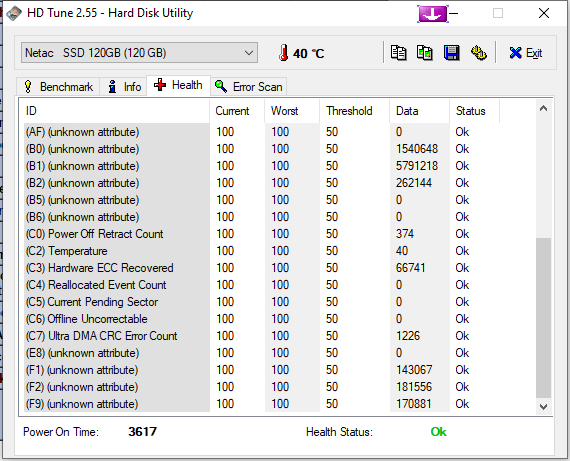
Task: Click the copy screenshot to clipboard icon
Action: click(x=425, y=53)
